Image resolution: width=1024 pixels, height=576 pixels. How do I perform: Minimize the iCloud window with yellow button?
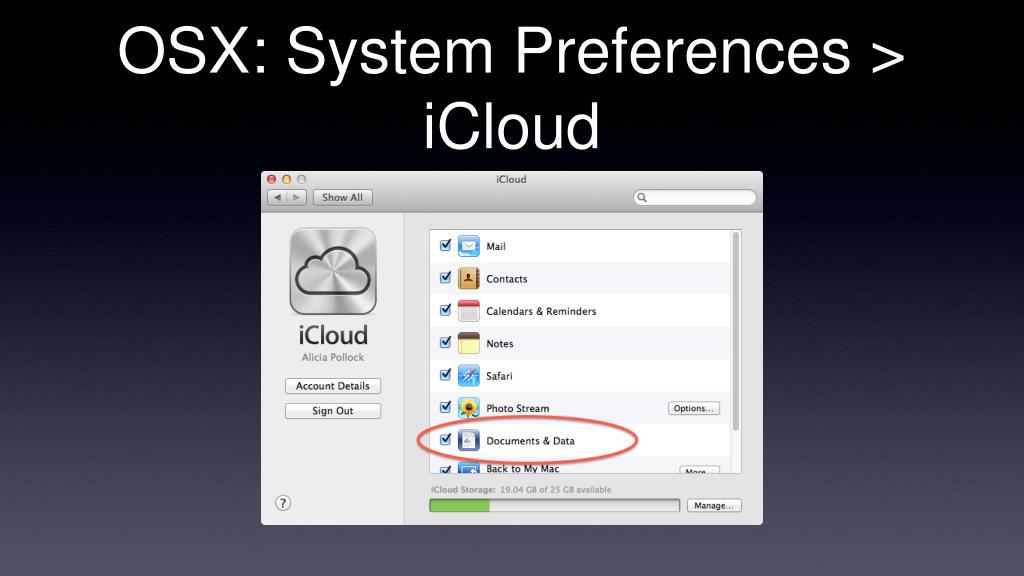tap(286, 179)
